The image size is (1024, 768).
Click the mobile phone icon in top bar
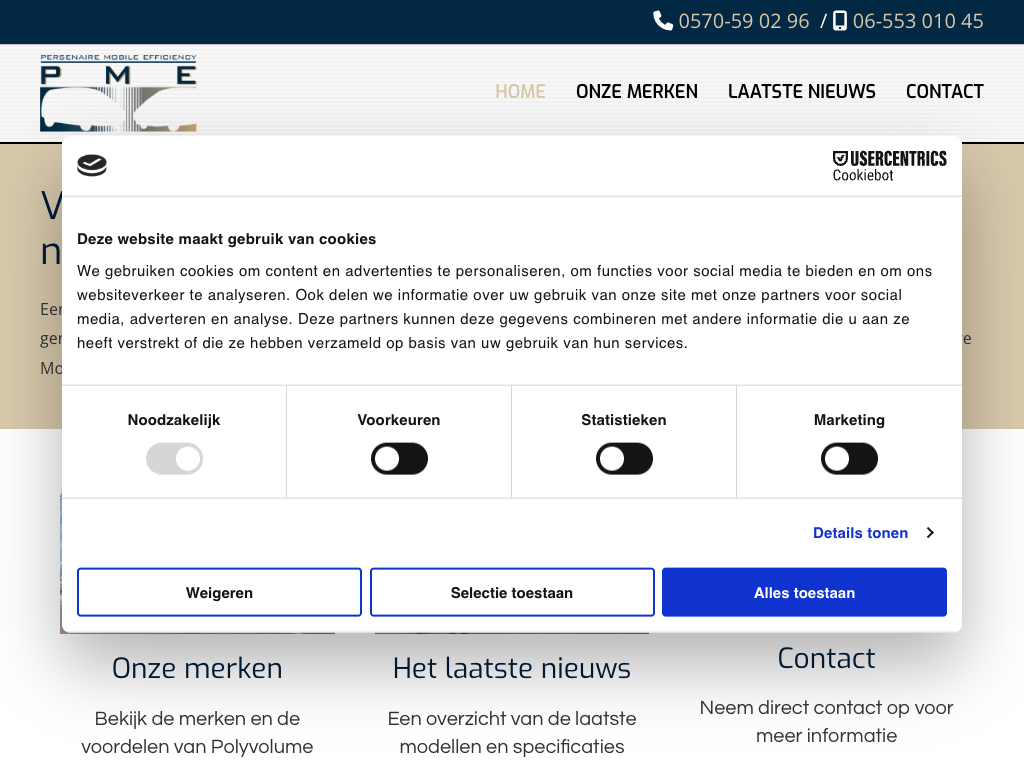[840, 21]
